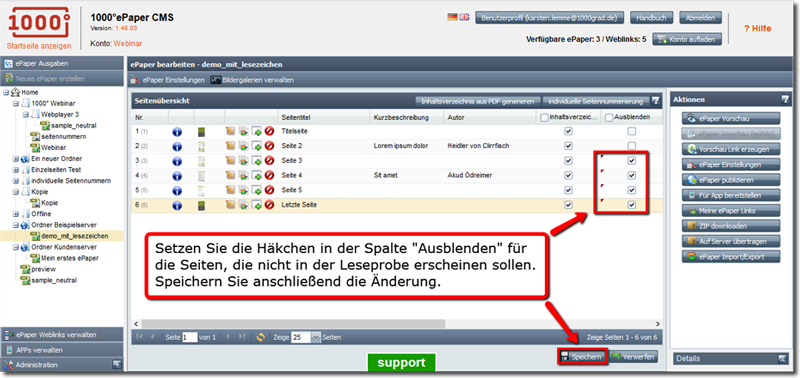800x378 pixels.
Task: Open the page size dropdown showing 25
Action: [x=315, y=337]
